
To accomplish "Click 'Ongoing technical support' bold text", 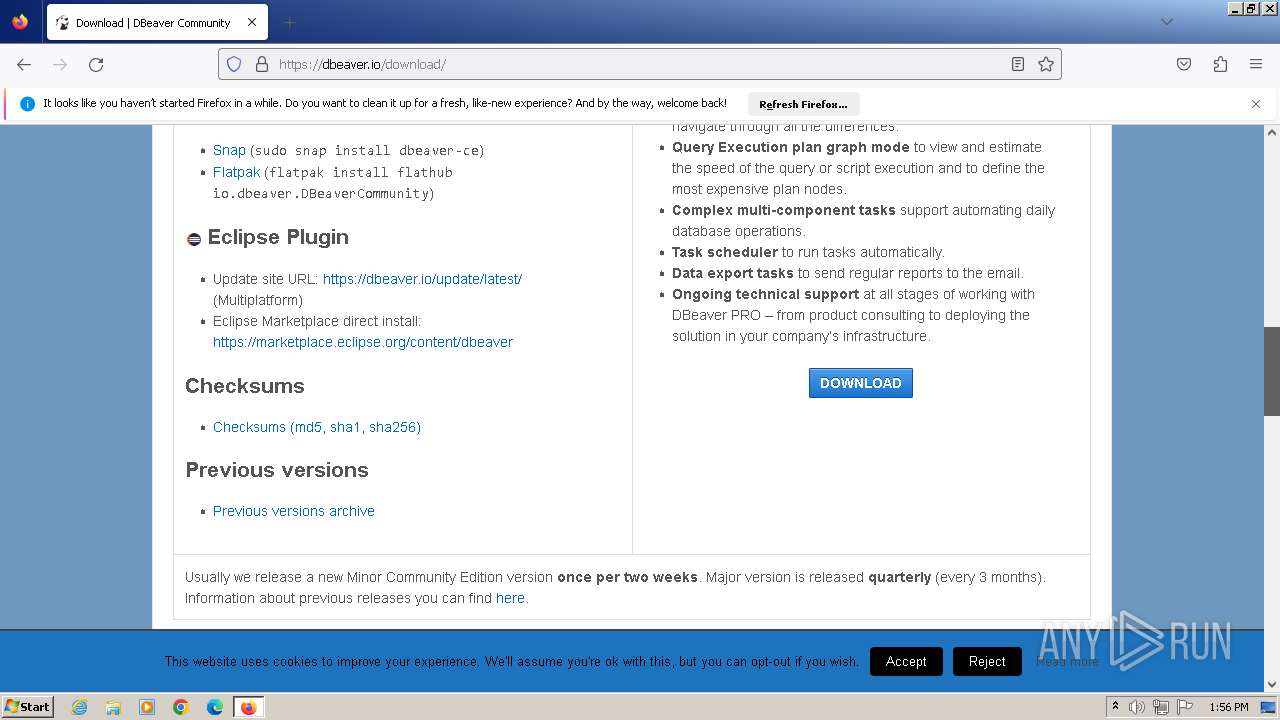I will 766,294.
